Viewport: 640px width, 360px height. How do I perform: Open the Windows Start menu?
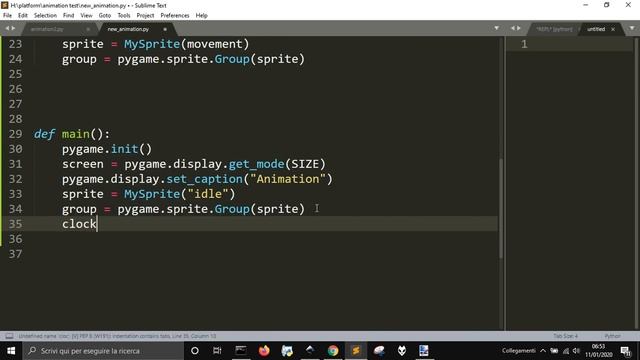[x=11, y=351]
